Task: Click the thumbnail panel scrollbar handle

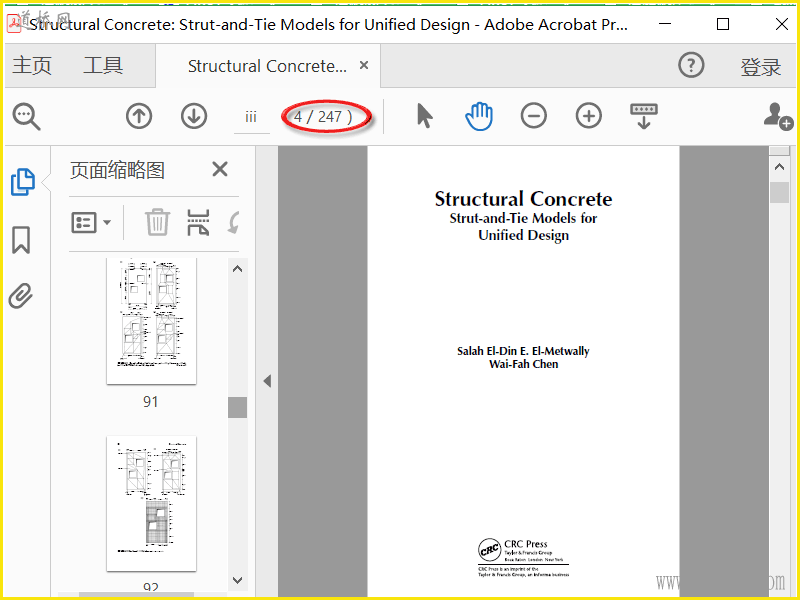Action: 237,407
